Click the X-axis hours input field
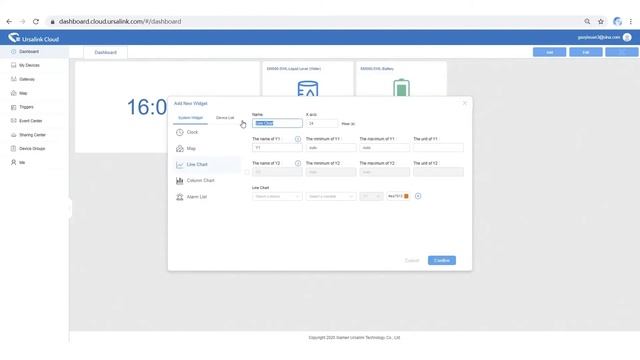 click(x=322, y=123)
